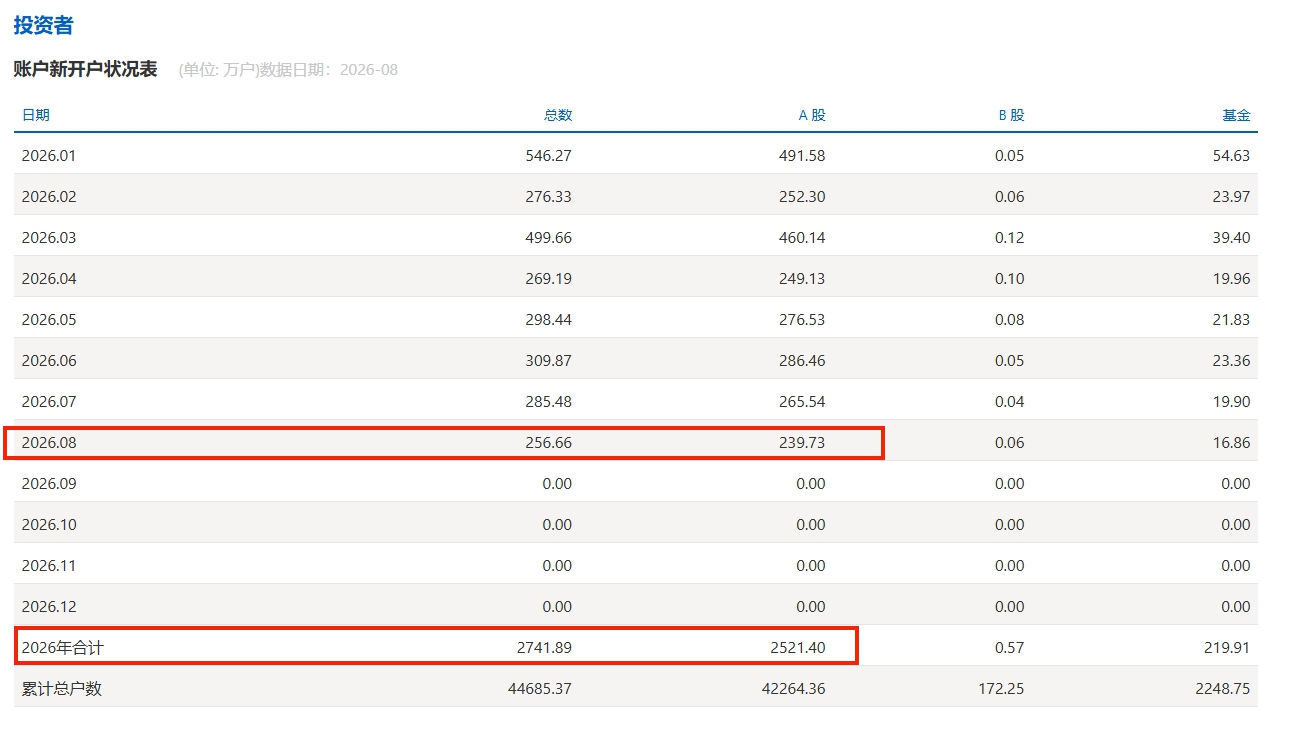Screen dimensions: 1305x731
Task: Select the 2026.07 date cell
Action: click(49, 402)
